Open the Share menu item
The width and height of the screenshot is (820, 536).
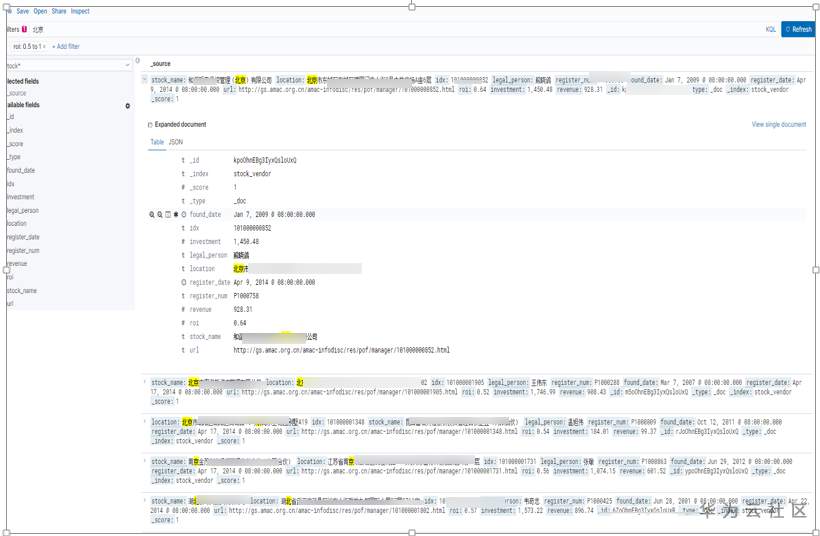59,11
